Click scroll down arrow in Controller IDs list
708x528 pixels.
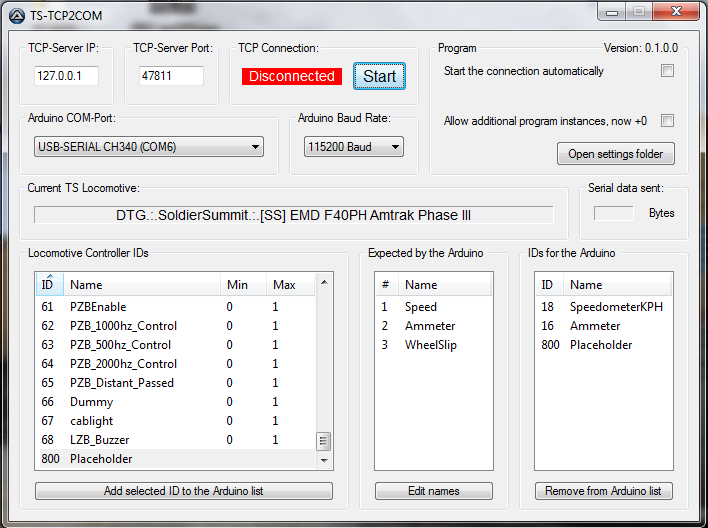[x=324, y=460]
